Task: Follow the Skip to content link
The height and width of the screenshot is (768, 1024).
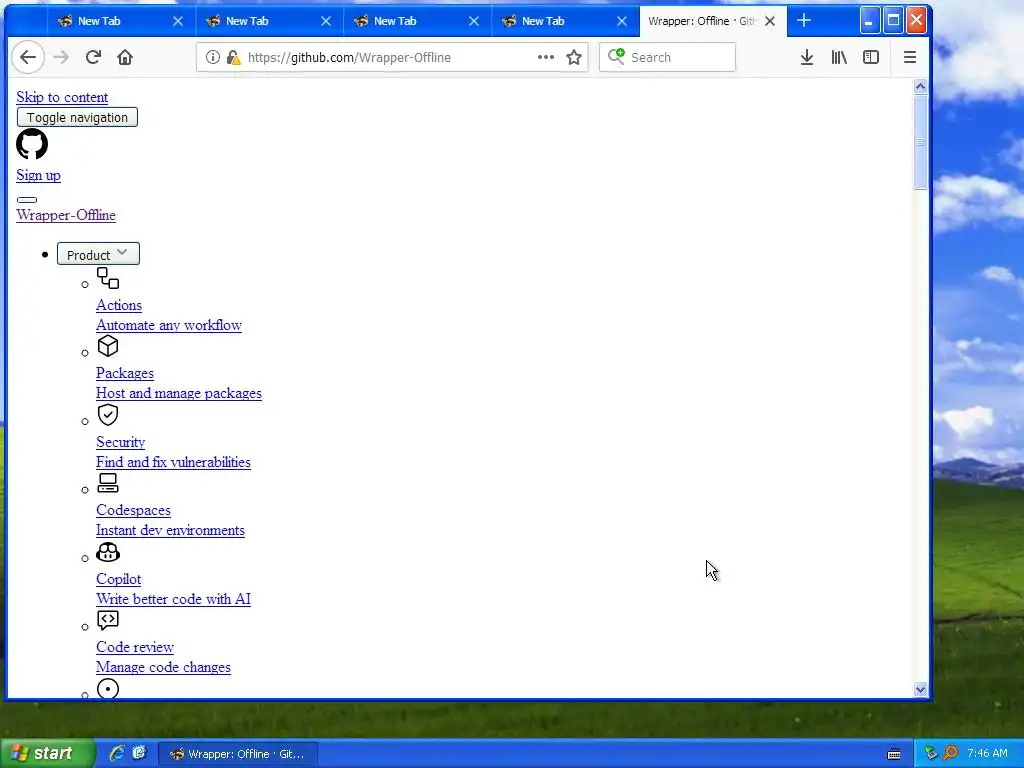Action: (x=62, y=97)
